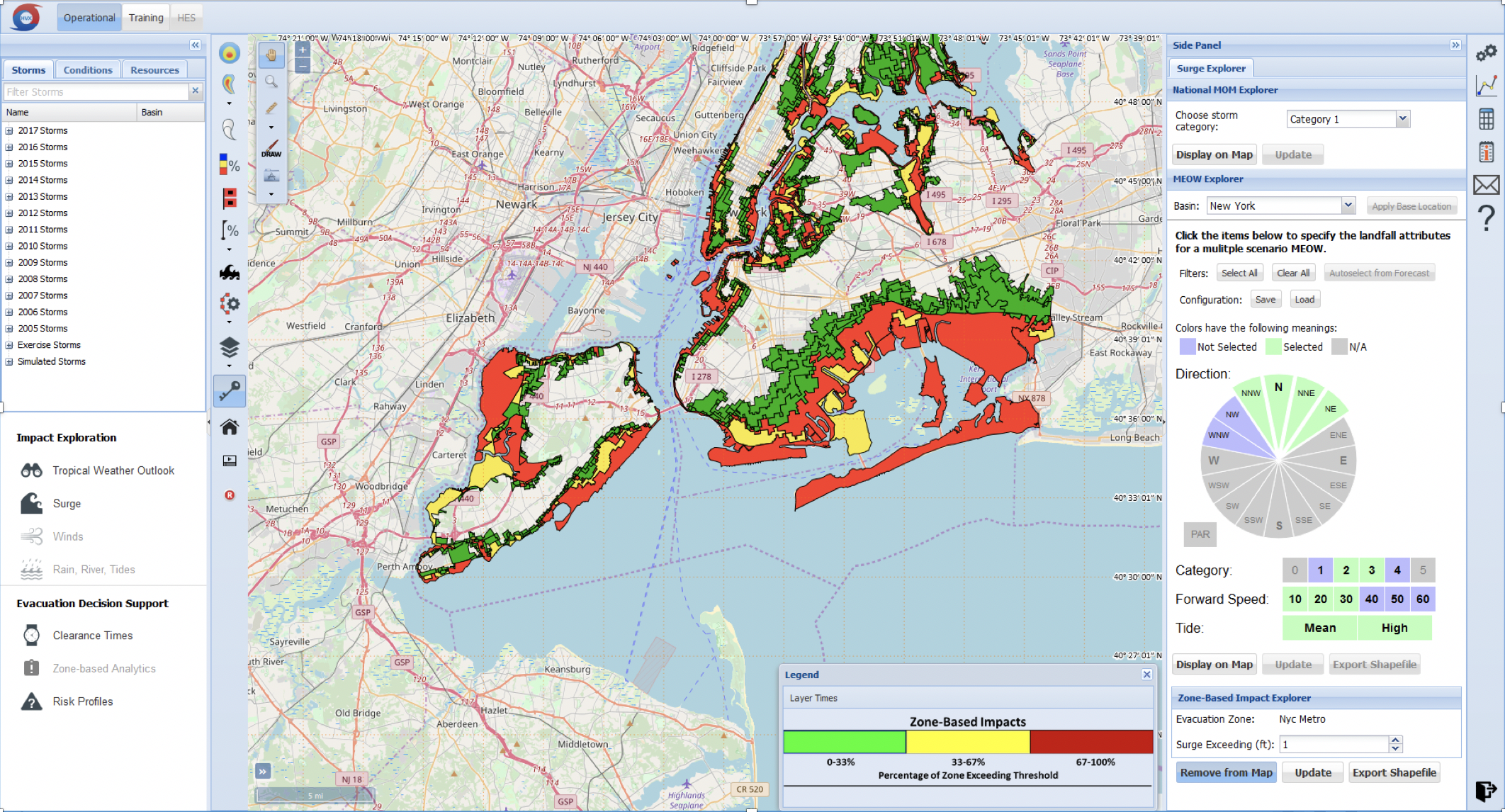1505x812 pixels.
Task: Click configuration Load button
Action: pyautogui.click(x=1304, y=300)
